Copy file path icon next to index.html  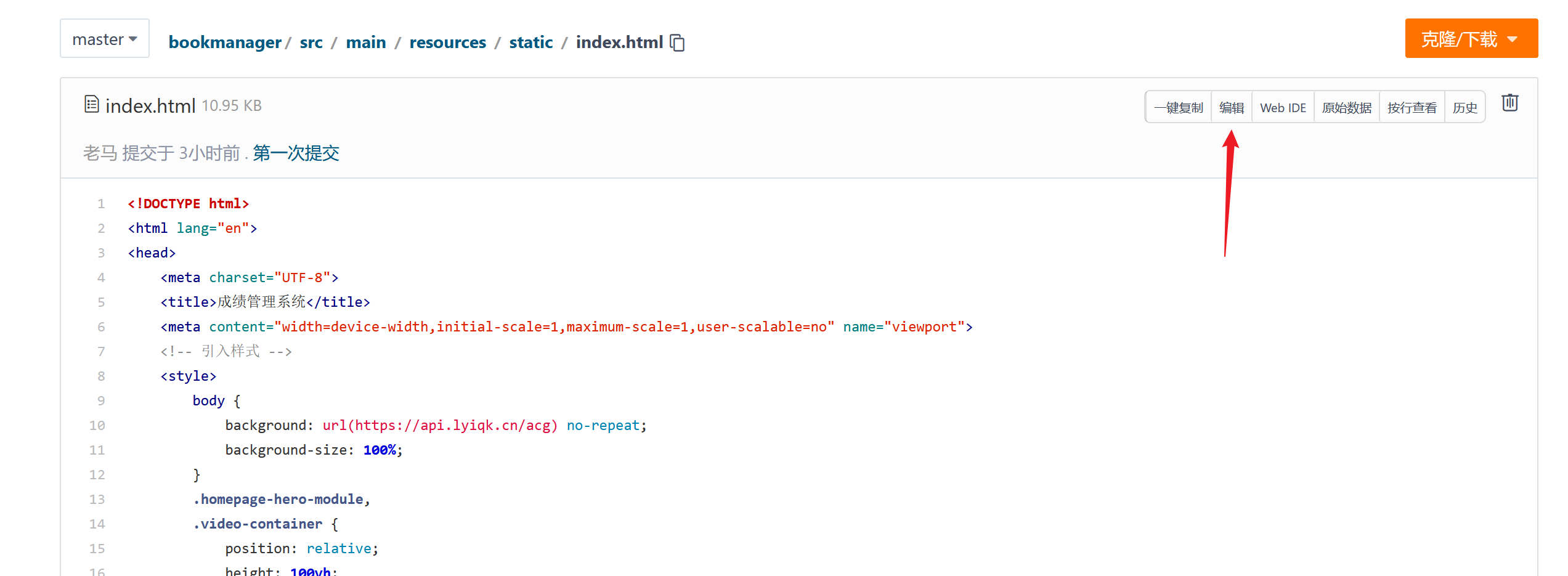(677, 43)
